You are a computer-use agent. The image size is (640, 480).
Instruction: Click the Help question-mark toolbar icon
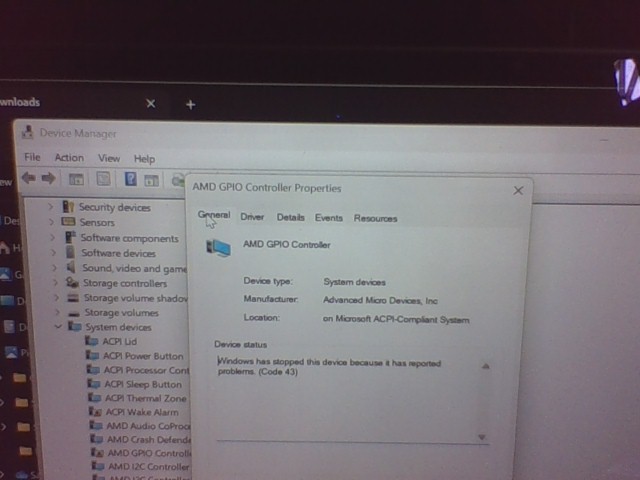point(130,179)
